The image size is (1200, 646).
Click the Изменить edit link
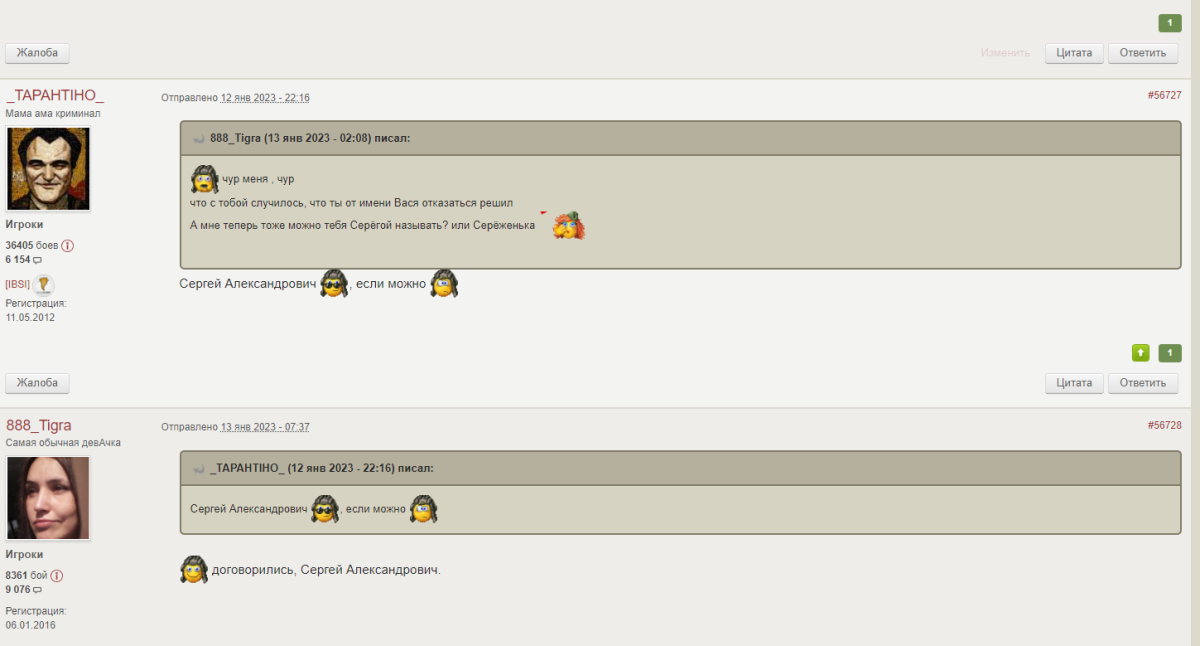1005,53
